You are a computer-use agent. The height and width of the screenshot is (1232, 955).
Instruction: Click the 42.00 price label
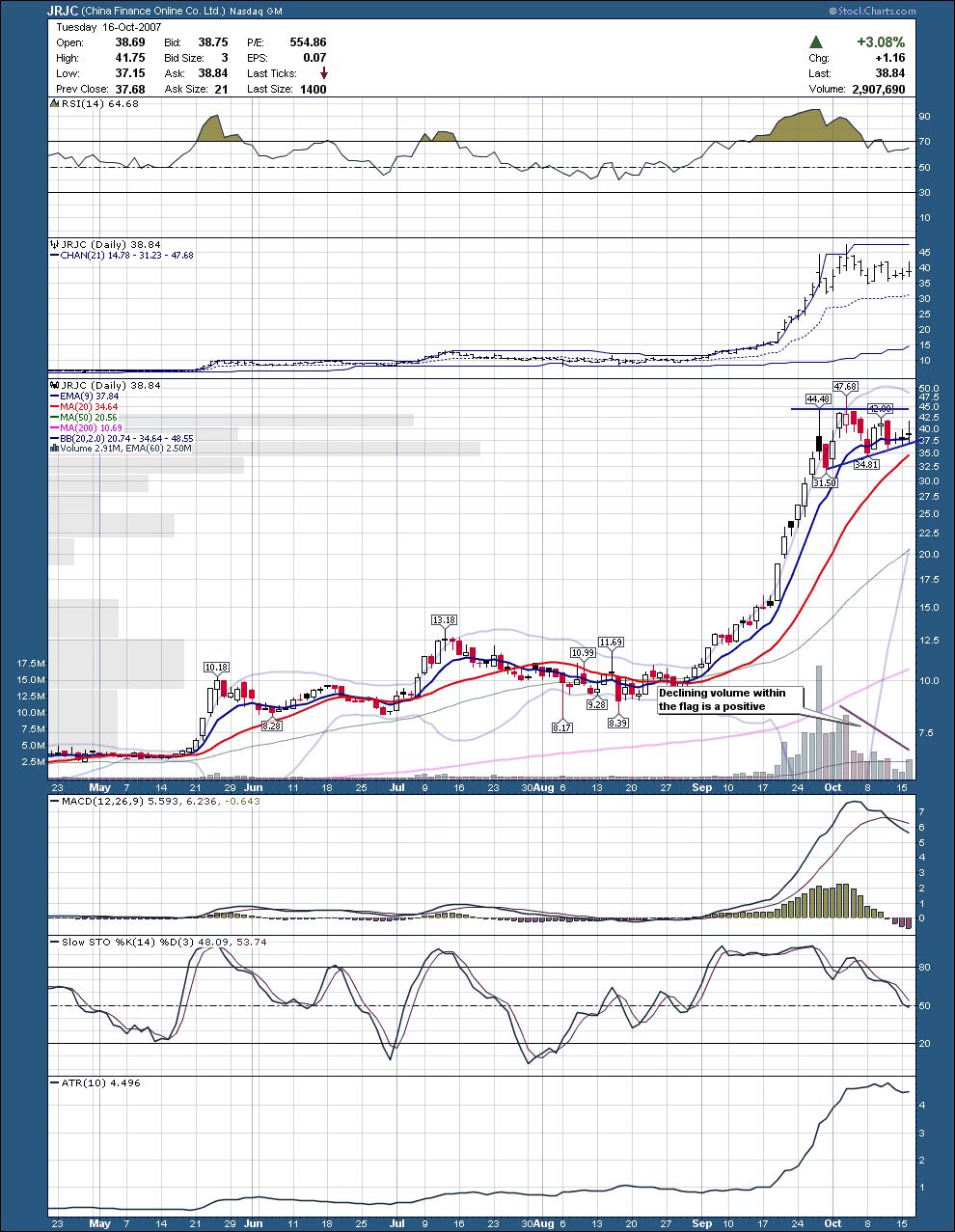tap(881, 409)
